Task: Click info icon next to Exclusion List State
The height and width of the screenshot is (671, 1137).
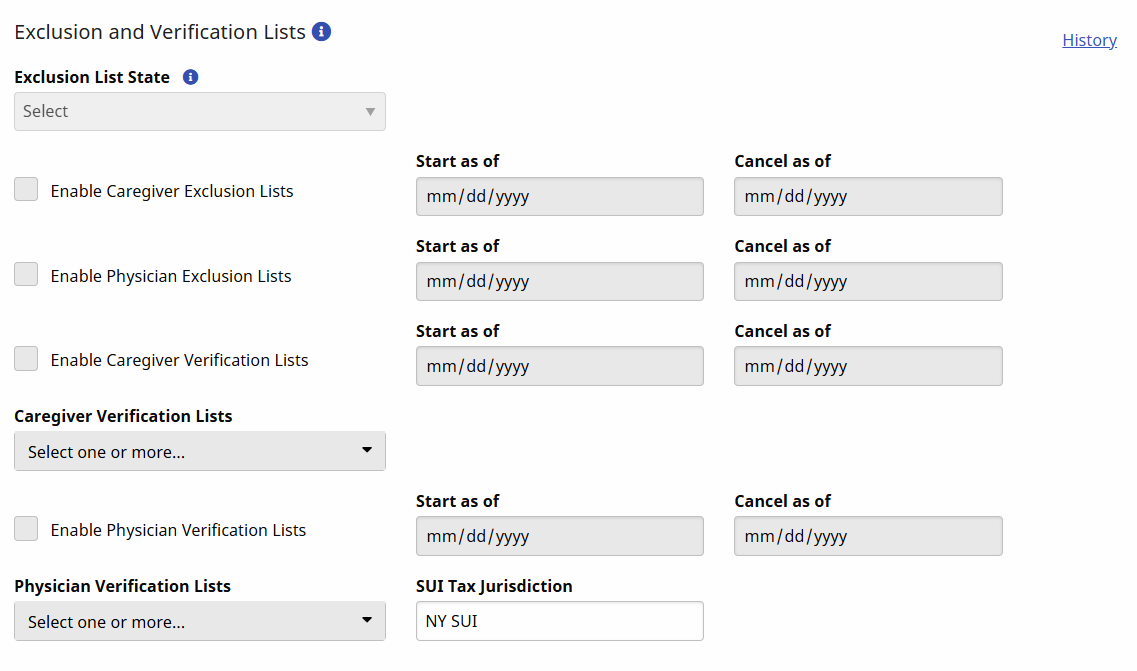Action: [190, 77]
